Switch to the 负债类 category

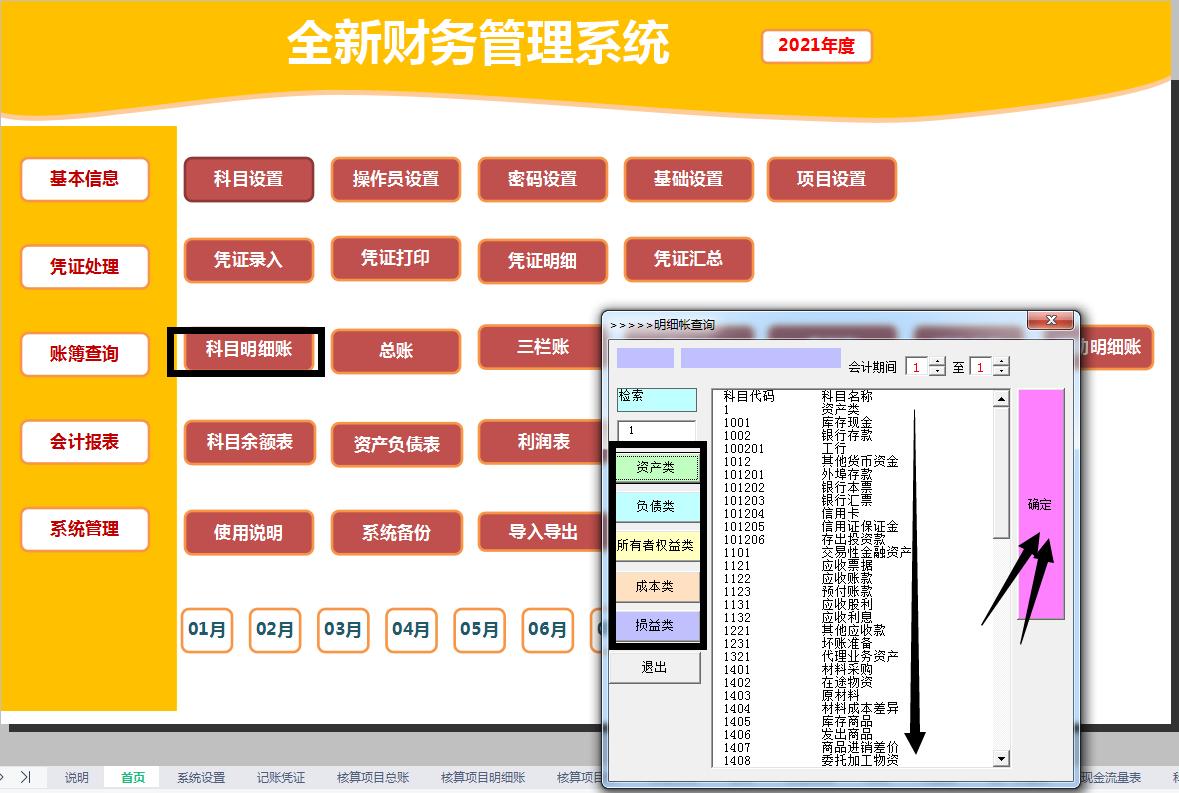pos(655,507)
